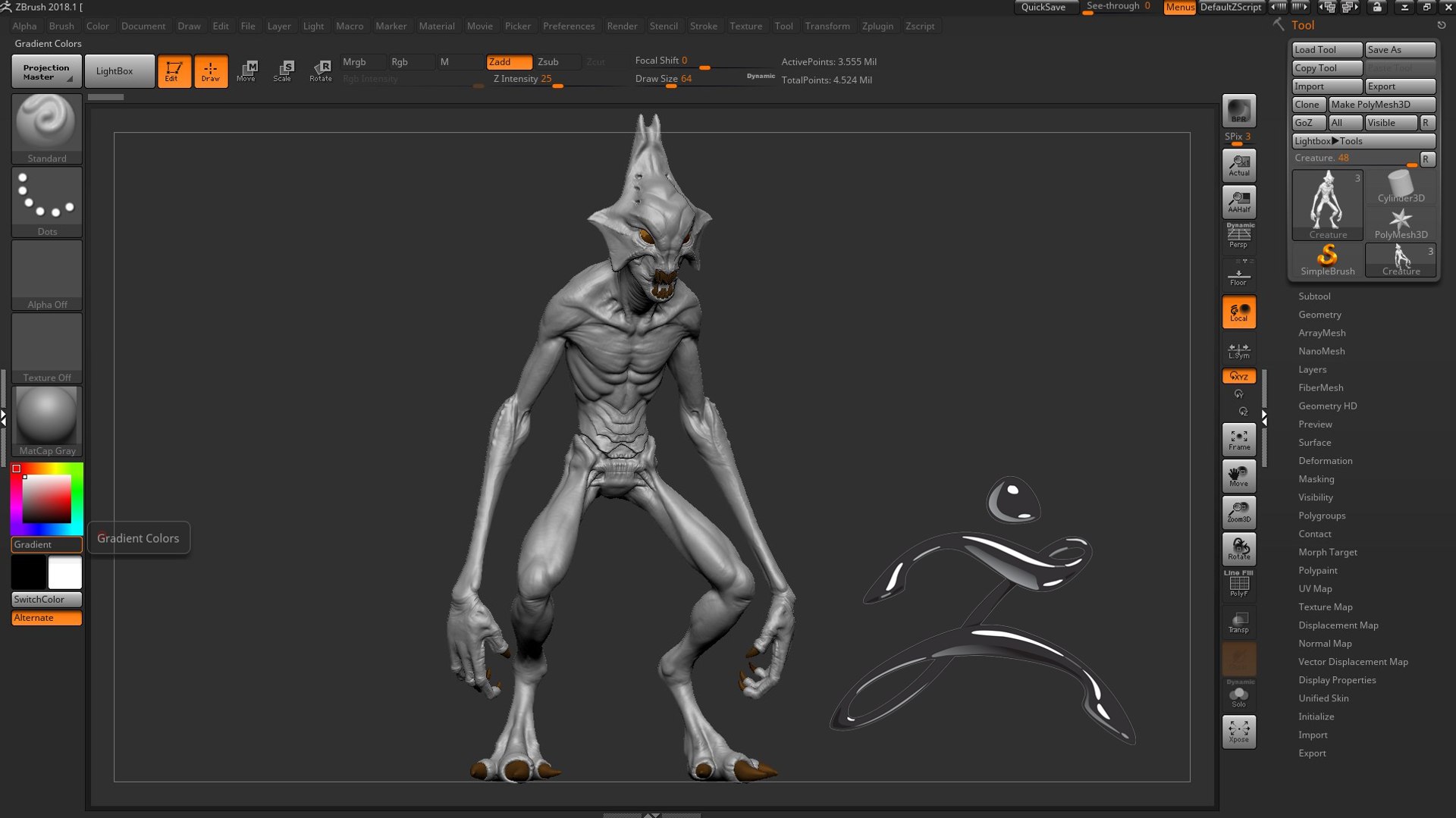Expand the UV Map section
This screenshot has width=1456, height=818.
(x=1315, y=589)
